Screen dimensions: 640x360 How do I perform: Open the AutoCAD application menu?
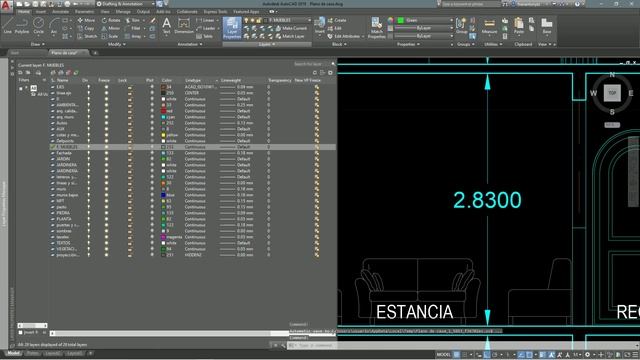pyautogui.click(x=6, y=5)
